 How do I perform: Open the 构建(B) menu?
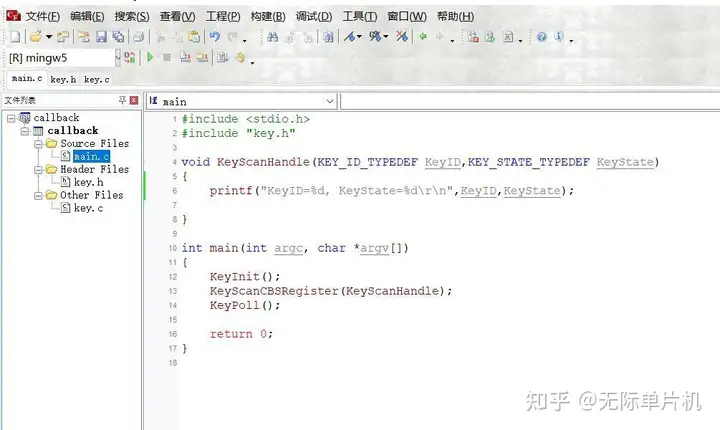point(268,17)
